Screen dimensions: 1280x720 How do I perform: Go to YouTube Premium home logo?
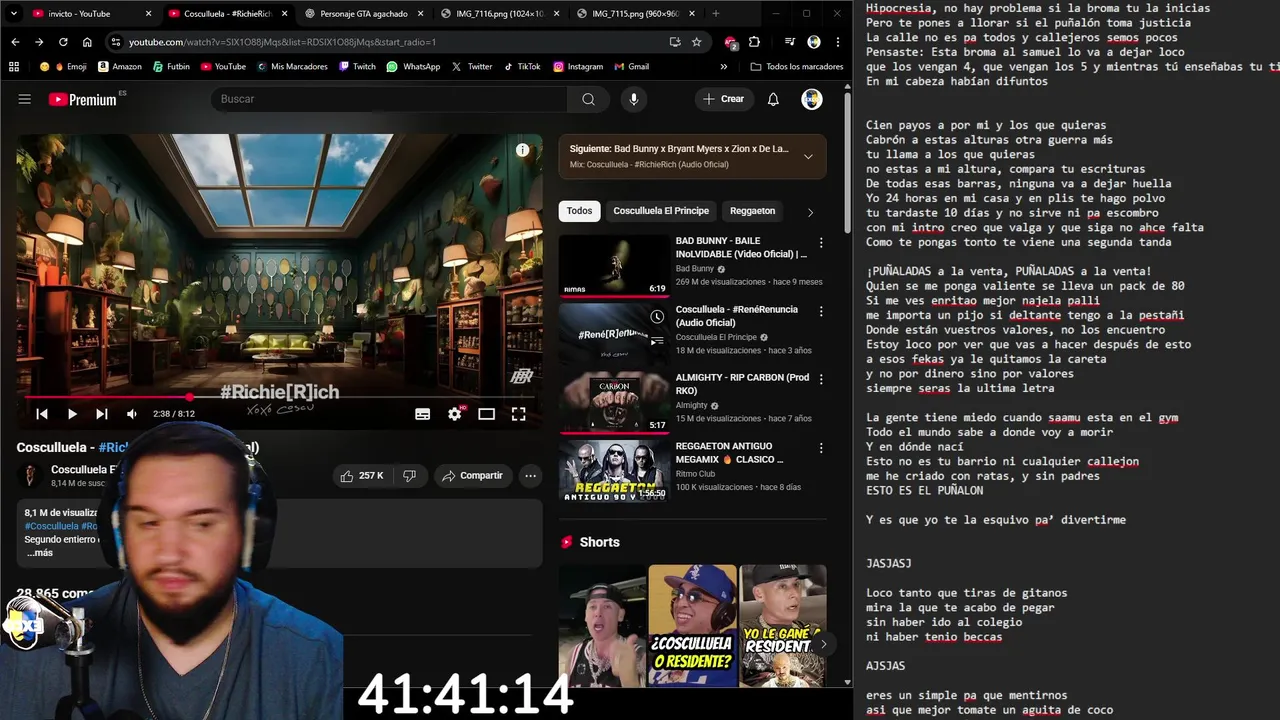83,99
